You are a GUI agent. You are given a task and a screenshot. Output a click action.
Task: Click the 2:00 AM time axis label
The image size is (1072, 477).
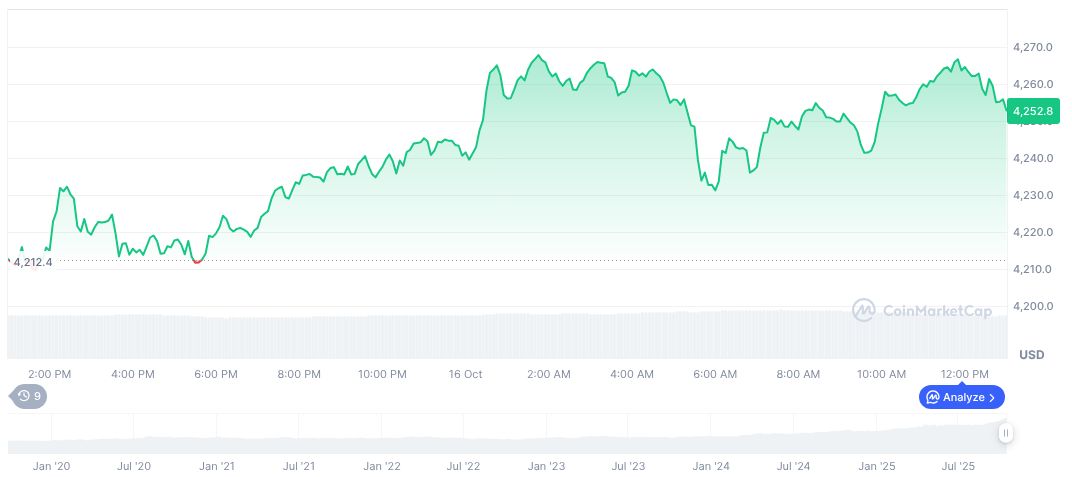548,374
